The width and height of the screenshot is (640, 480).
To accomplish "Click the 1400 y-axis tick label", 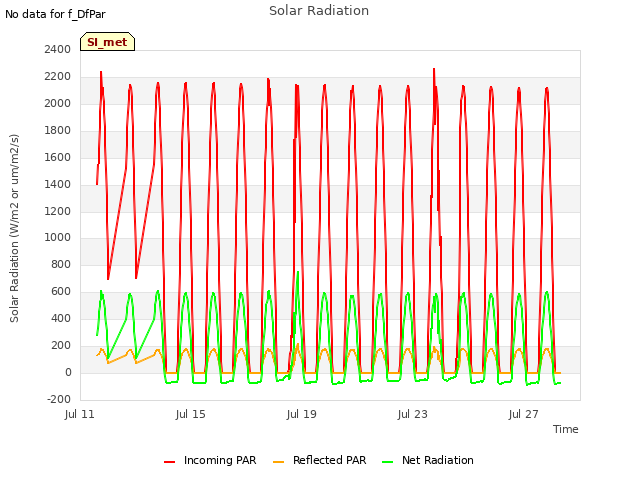I will point(58,184).
